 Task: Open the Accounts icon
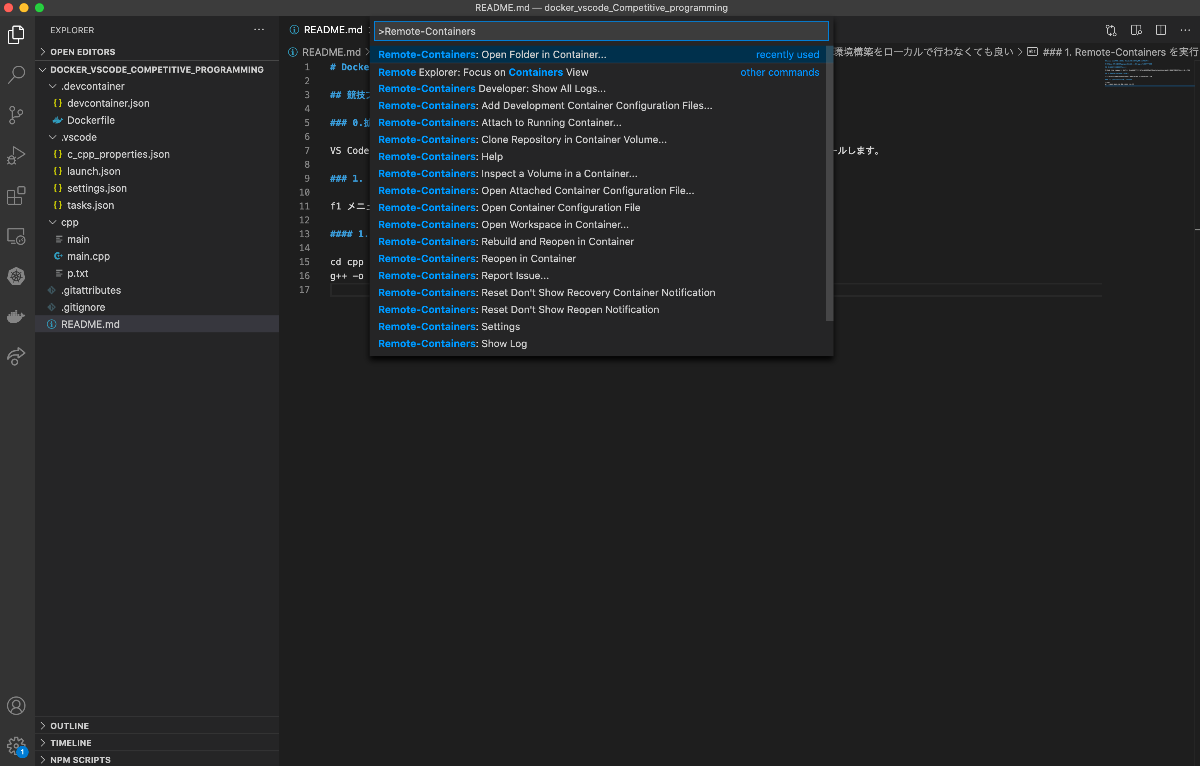point(16,706)
